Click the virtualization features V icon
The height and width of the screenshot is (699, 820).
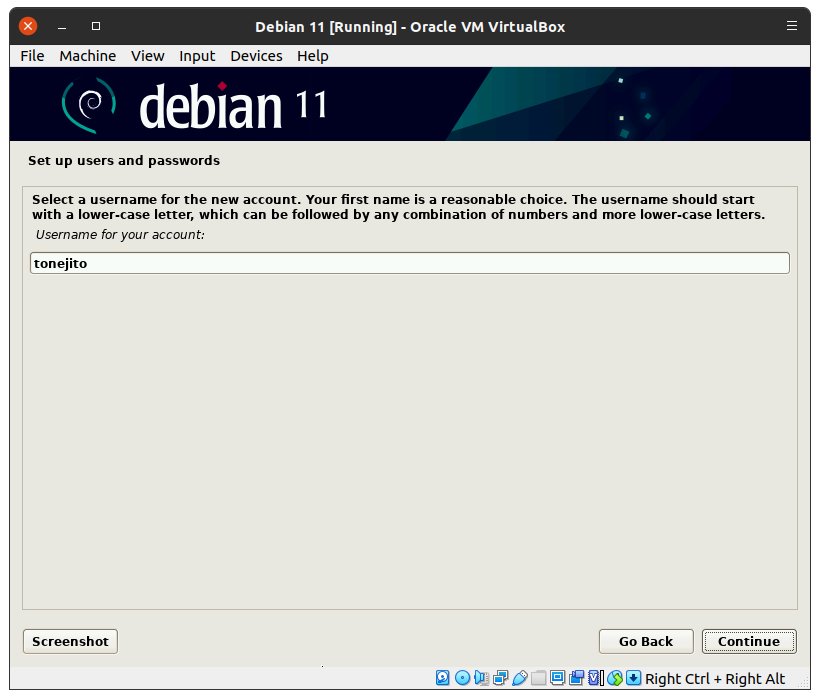[595, 678]
